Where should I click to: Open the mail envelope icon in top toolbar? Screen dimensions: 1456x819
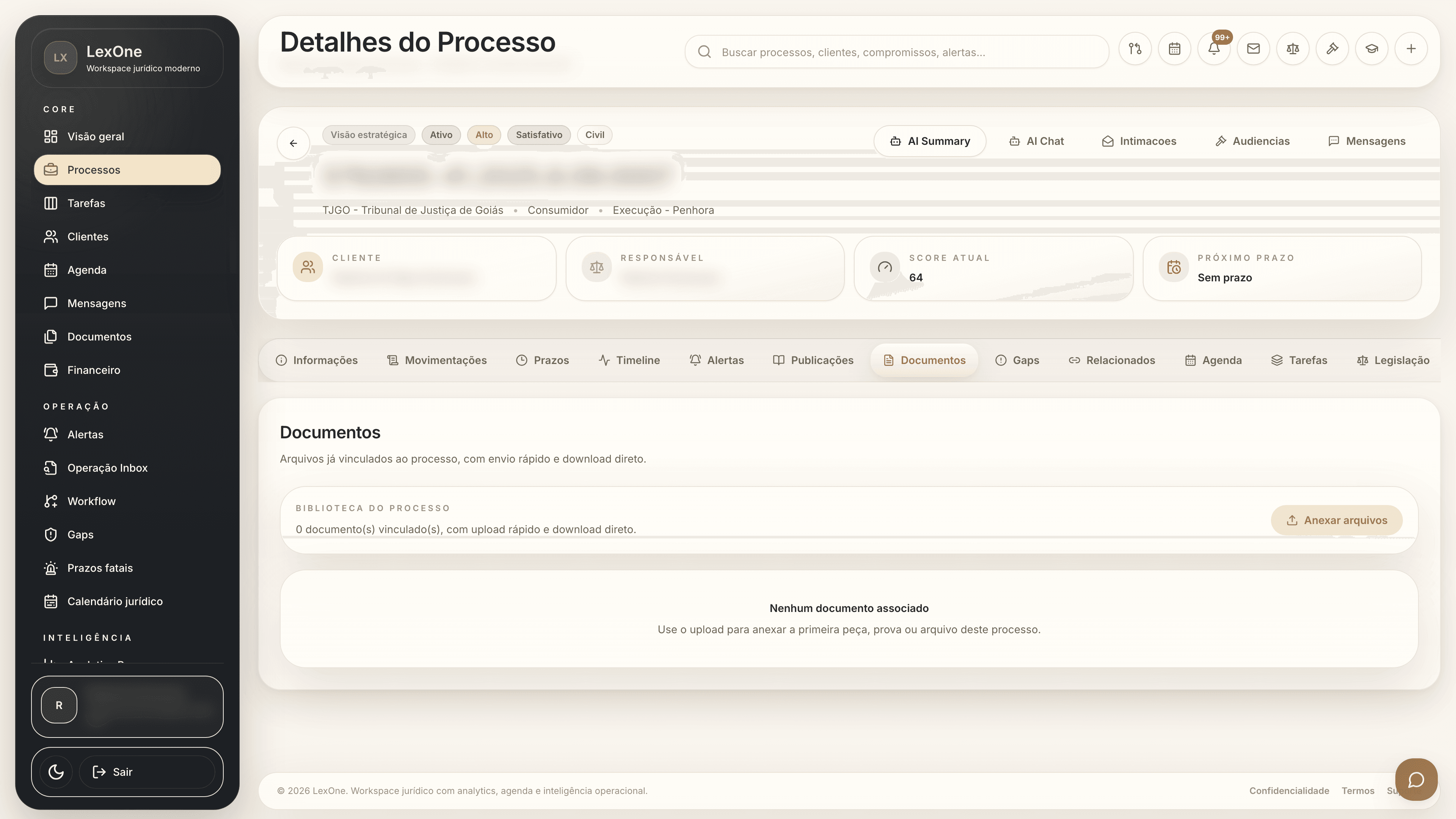coord(1254,49)
